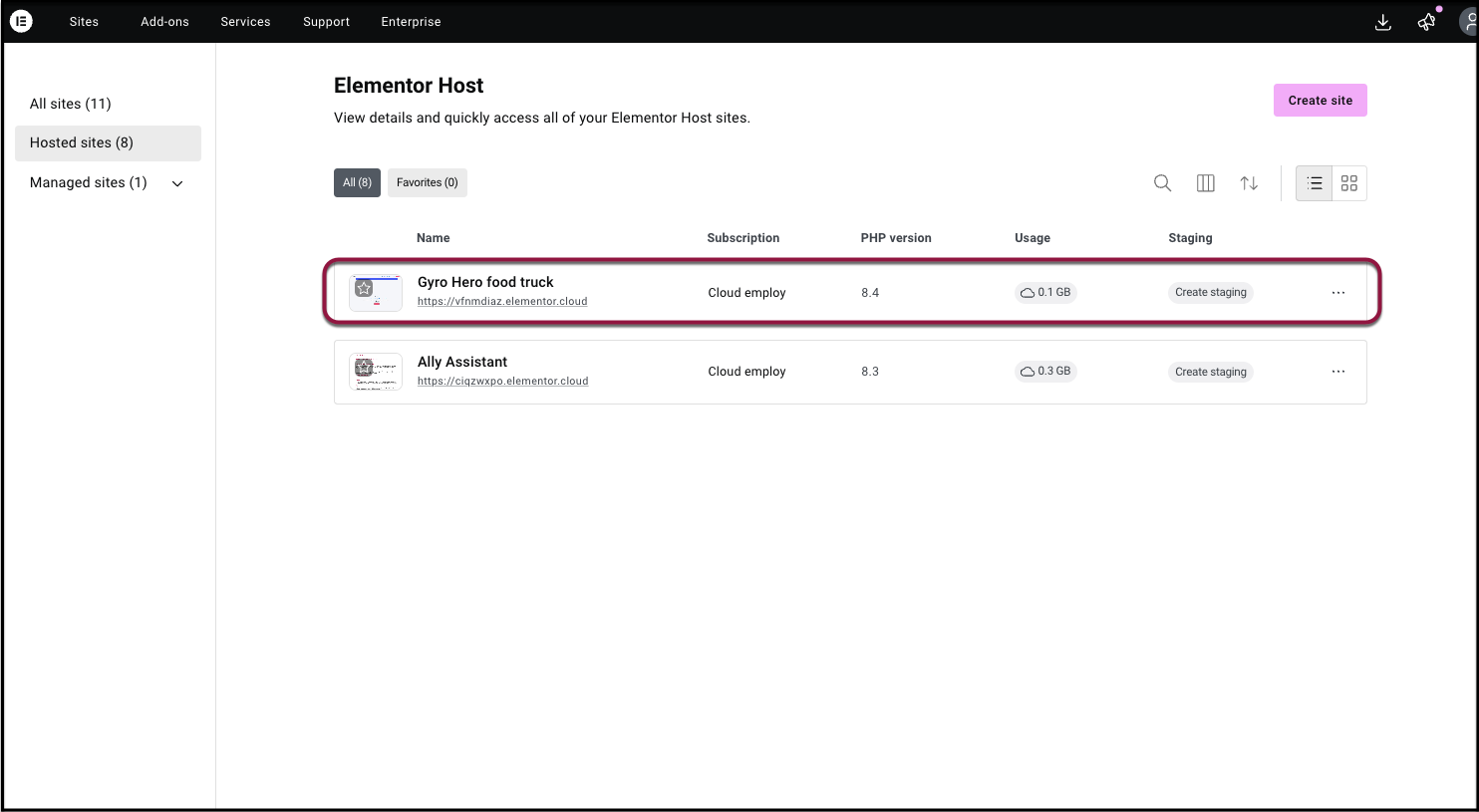Viewport: 1479px width, 812px height.
Task: Switch to list view layout
Action: pyautogui.click(x=1314, y=183)
